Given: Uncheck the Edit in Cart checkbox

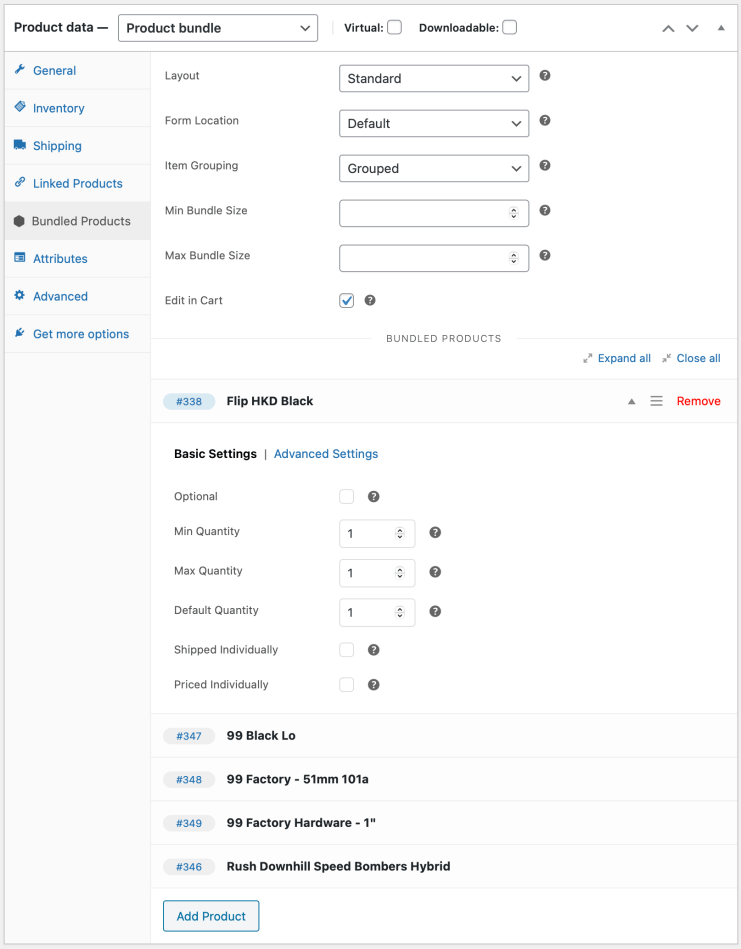Looking at the screenshot, I should click(347, 300).
